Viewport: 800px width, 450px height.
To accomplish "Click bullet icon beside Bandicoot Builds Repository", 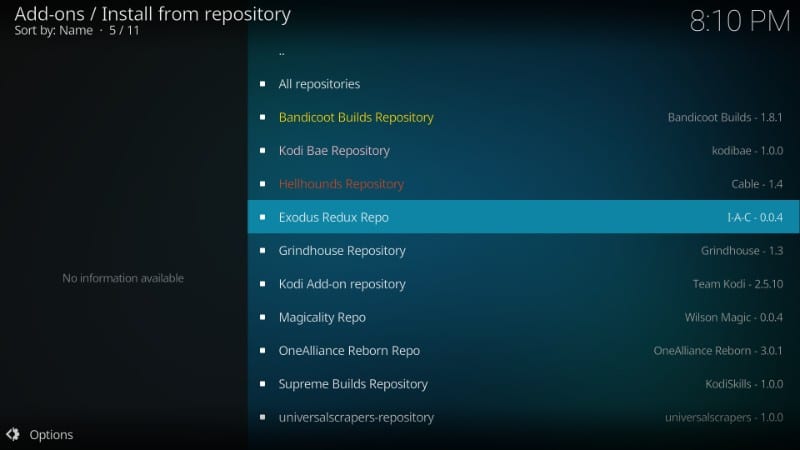I will [x=262, y=117].
